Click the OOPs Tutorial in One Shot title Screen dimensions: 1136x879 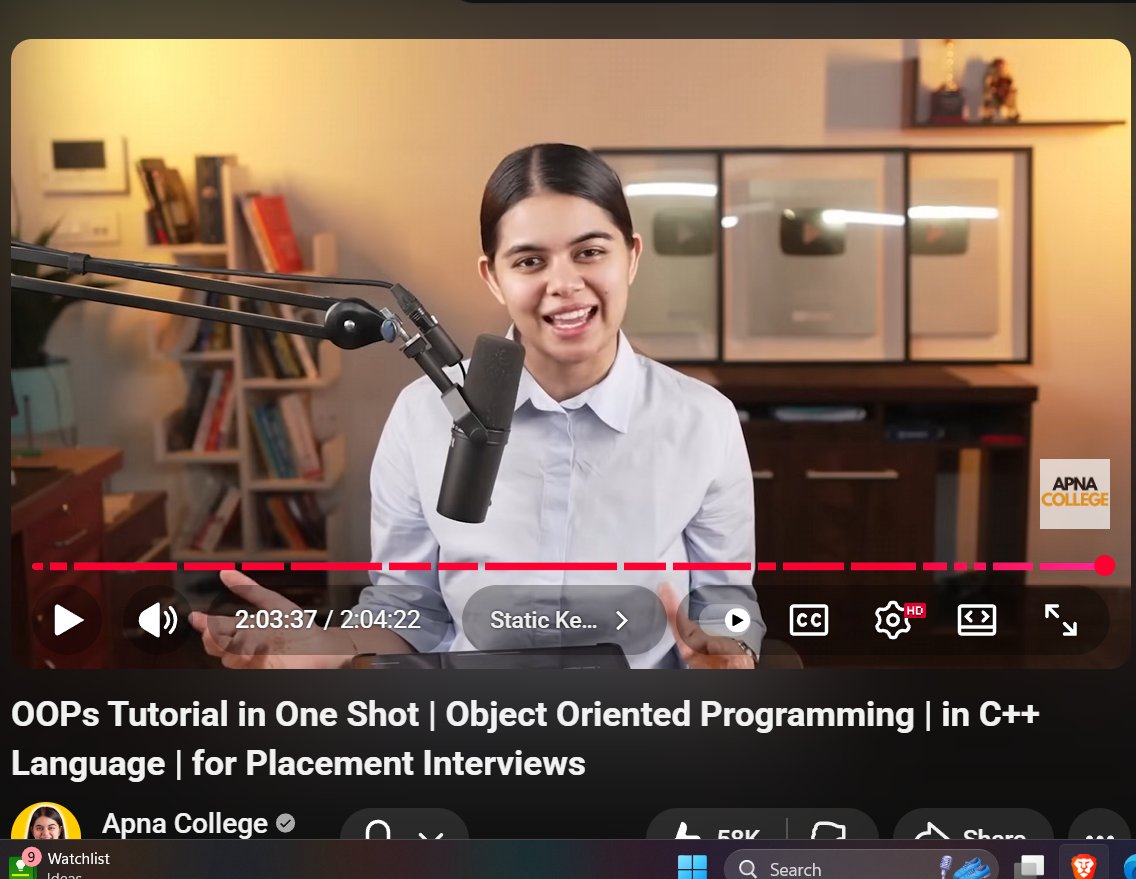point(525,738)
